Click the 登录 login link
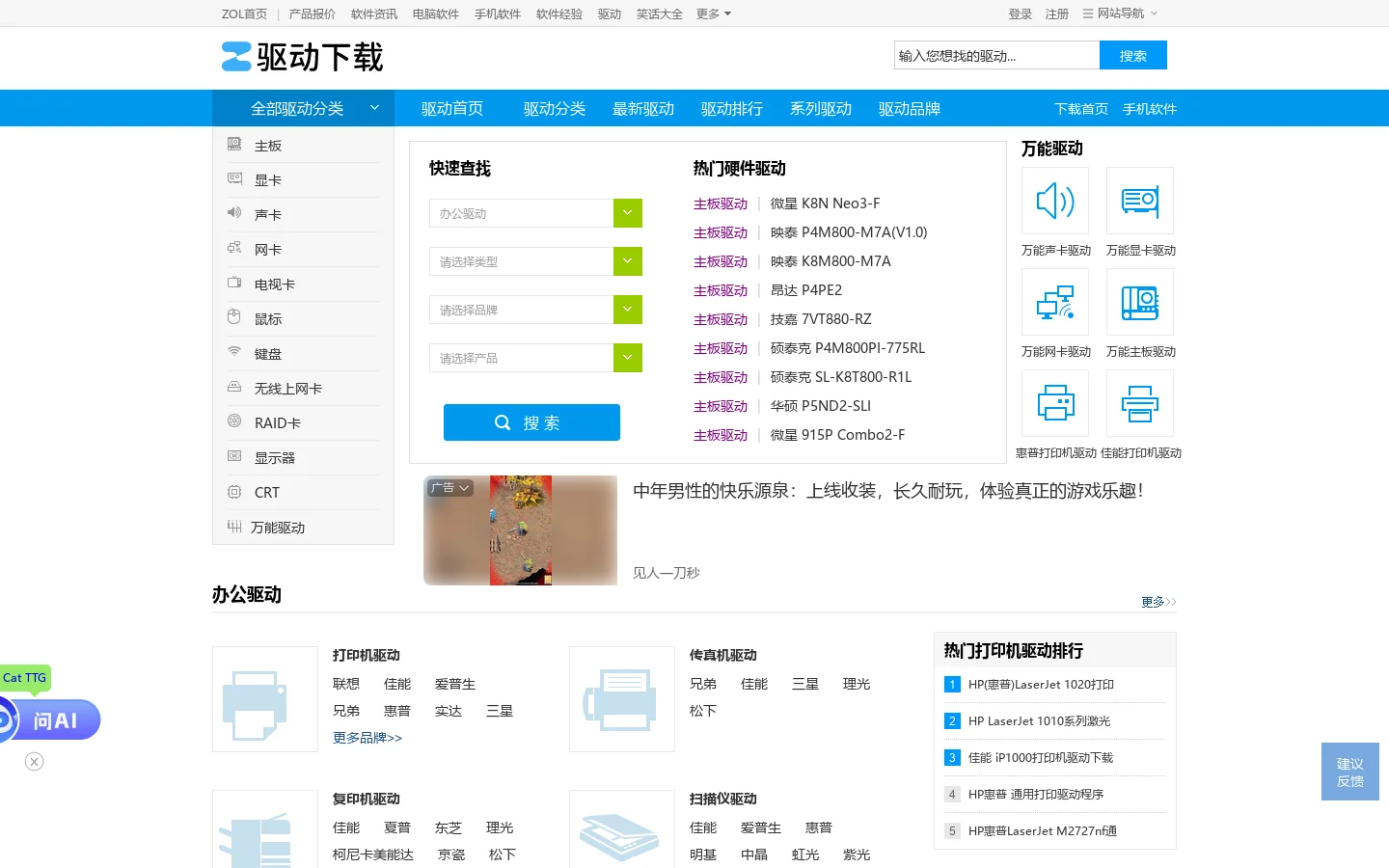 click(x=1021, y=14)
